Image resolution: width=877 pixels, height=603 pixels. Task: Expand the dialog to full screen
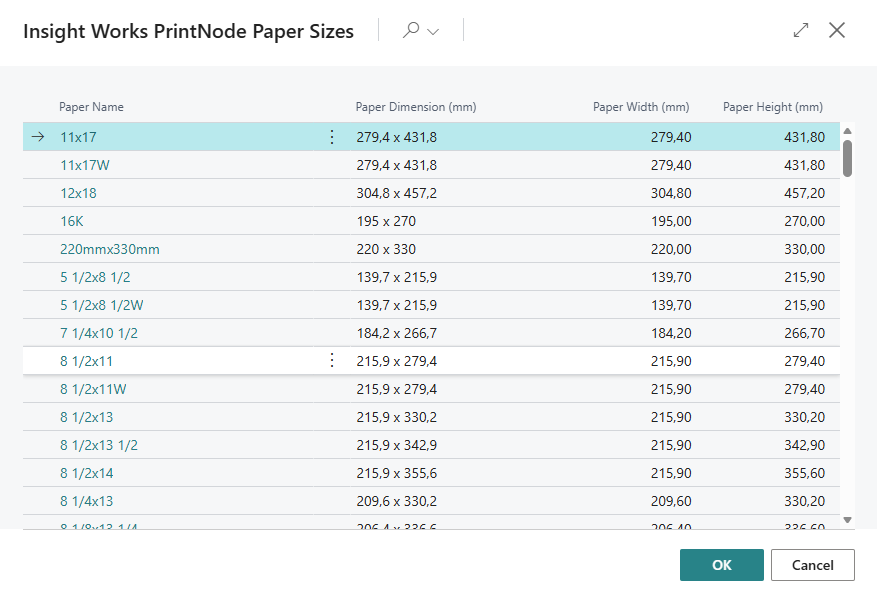800,30
